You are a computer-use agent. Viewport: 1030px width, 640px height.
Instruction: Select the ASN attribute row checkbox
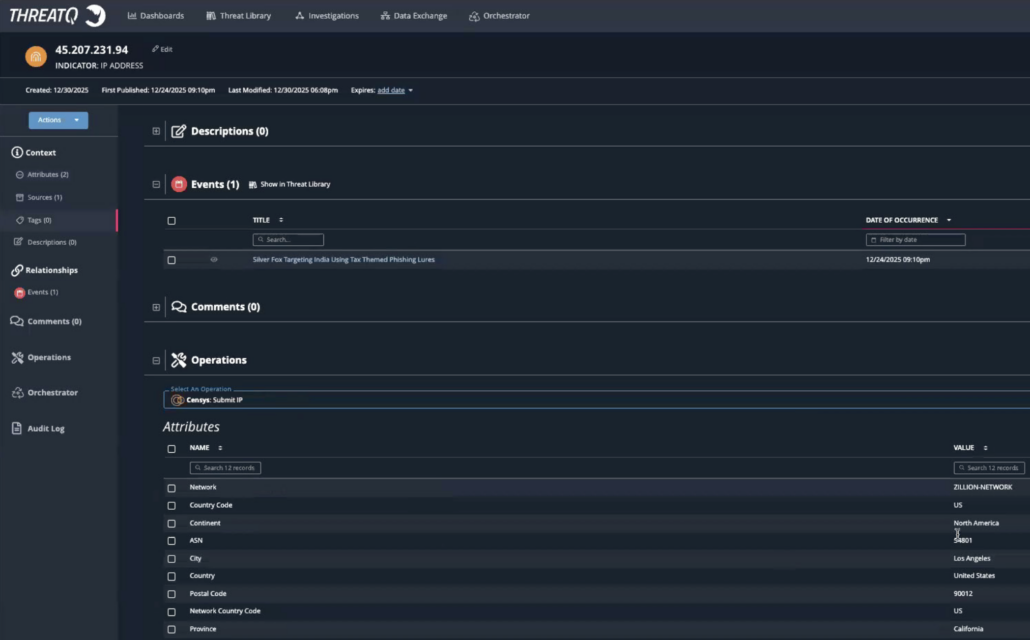(x=172, y=541)
